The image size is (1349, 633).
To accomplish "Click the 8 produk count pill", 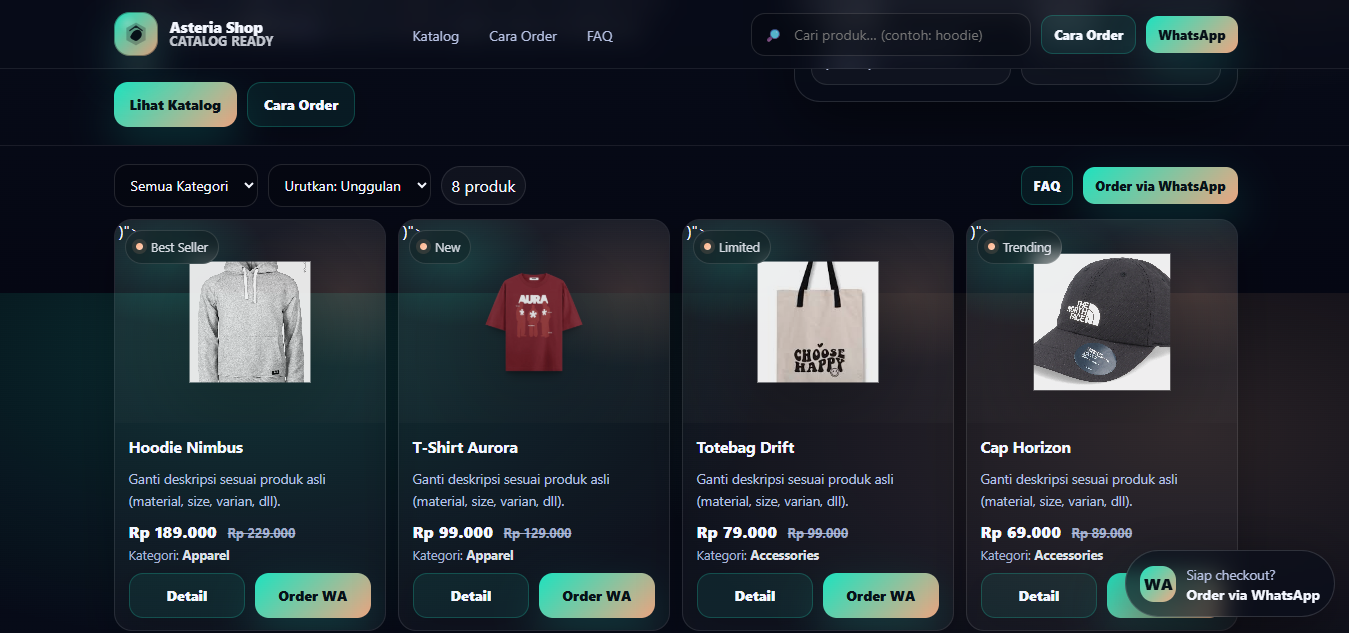I will coord(483,185).
